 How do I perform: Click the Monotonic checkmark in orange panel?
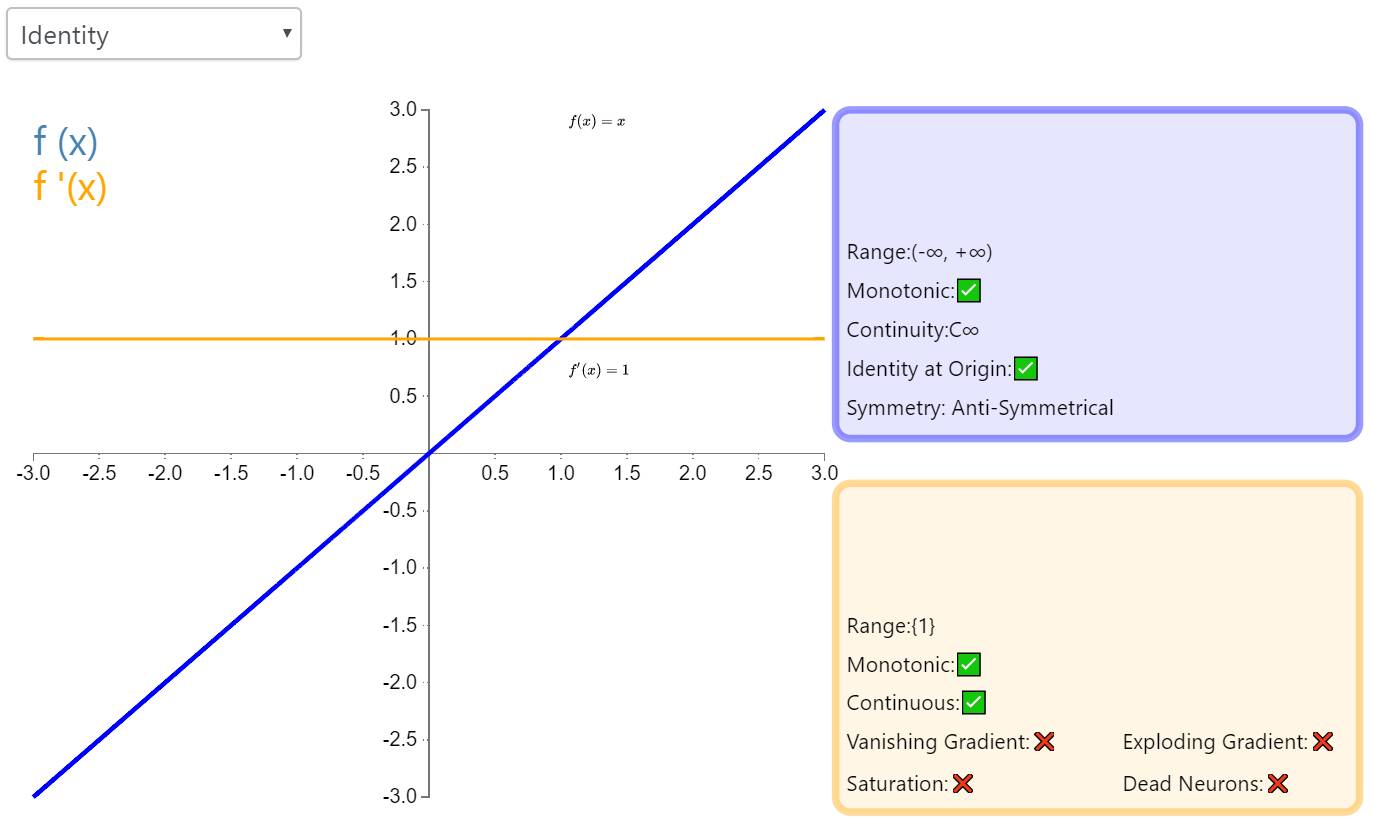pos(968,665)
